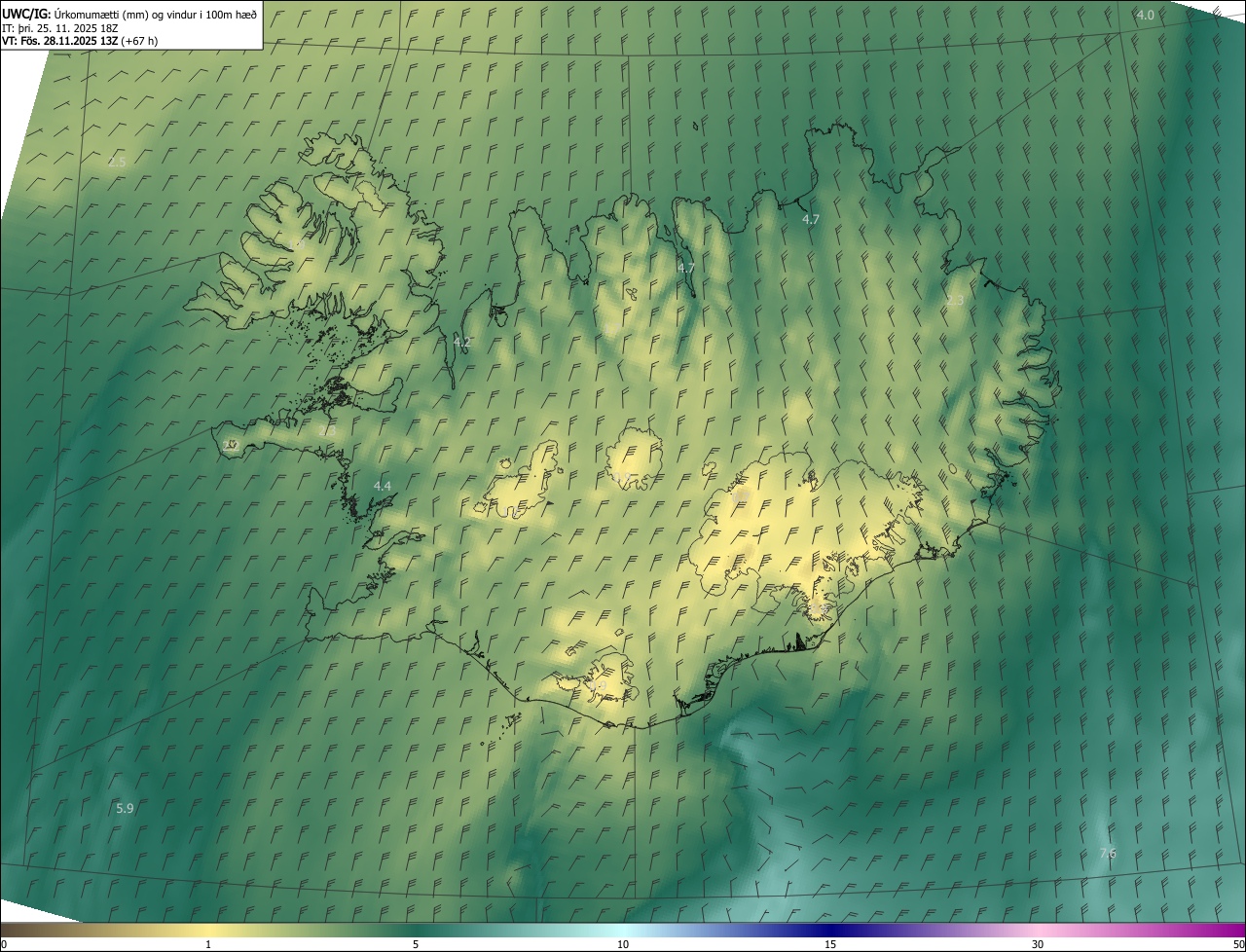Click the 5 tick on the color scale
Screen dimensions: 1246x952
(416, 944)
